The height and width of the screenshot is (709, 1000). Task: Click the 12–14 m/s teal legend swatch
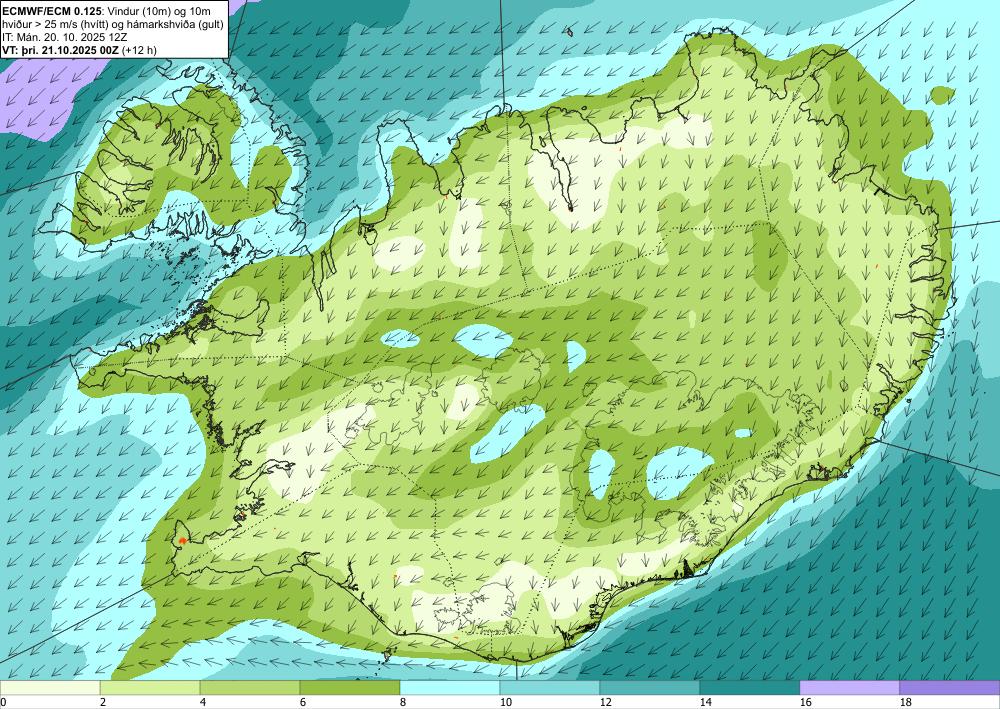coord(650,688)
